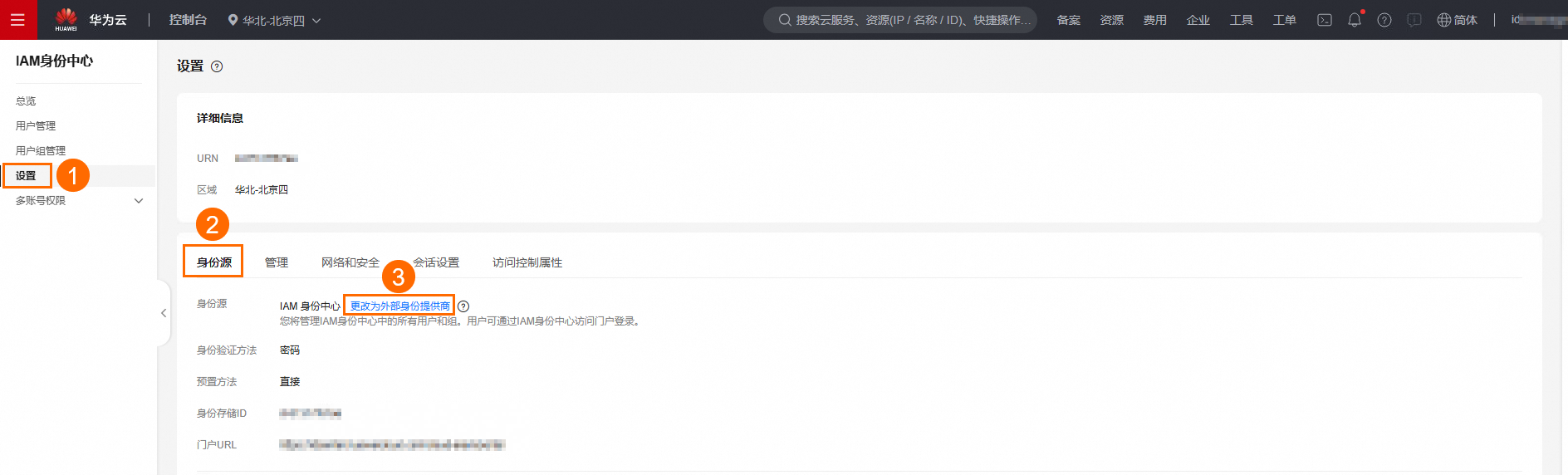
Task: Click the search magnifier icon
Action: [784, 20]
